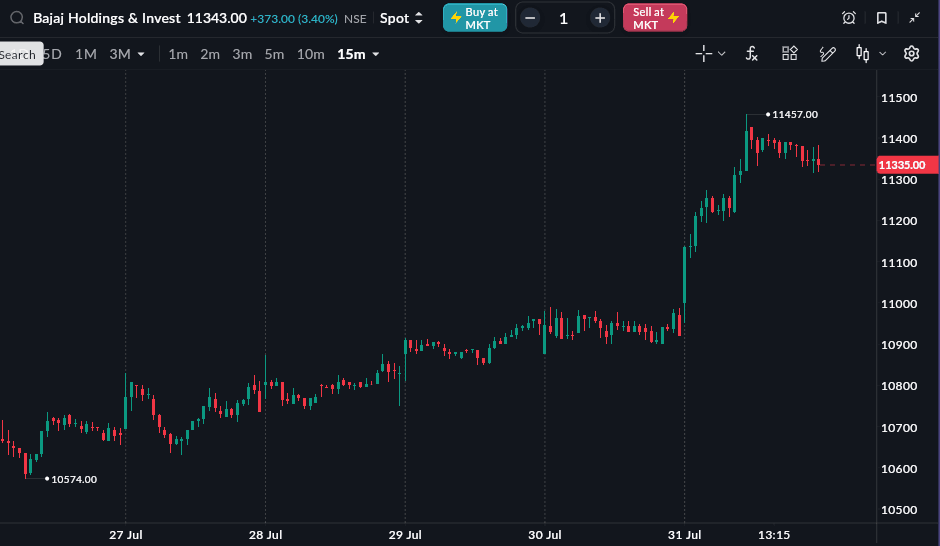Click the Sell at MKT button
This screenshot has height=546, width=940.
pos(655,18)
